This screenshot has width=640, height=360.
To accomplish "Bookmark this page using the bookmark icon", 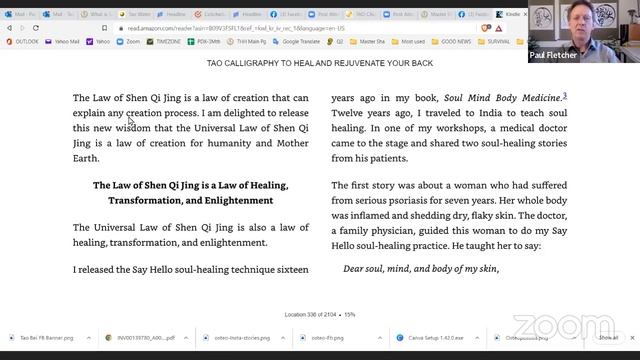I will pyautogui.click(x=104, y=28).
